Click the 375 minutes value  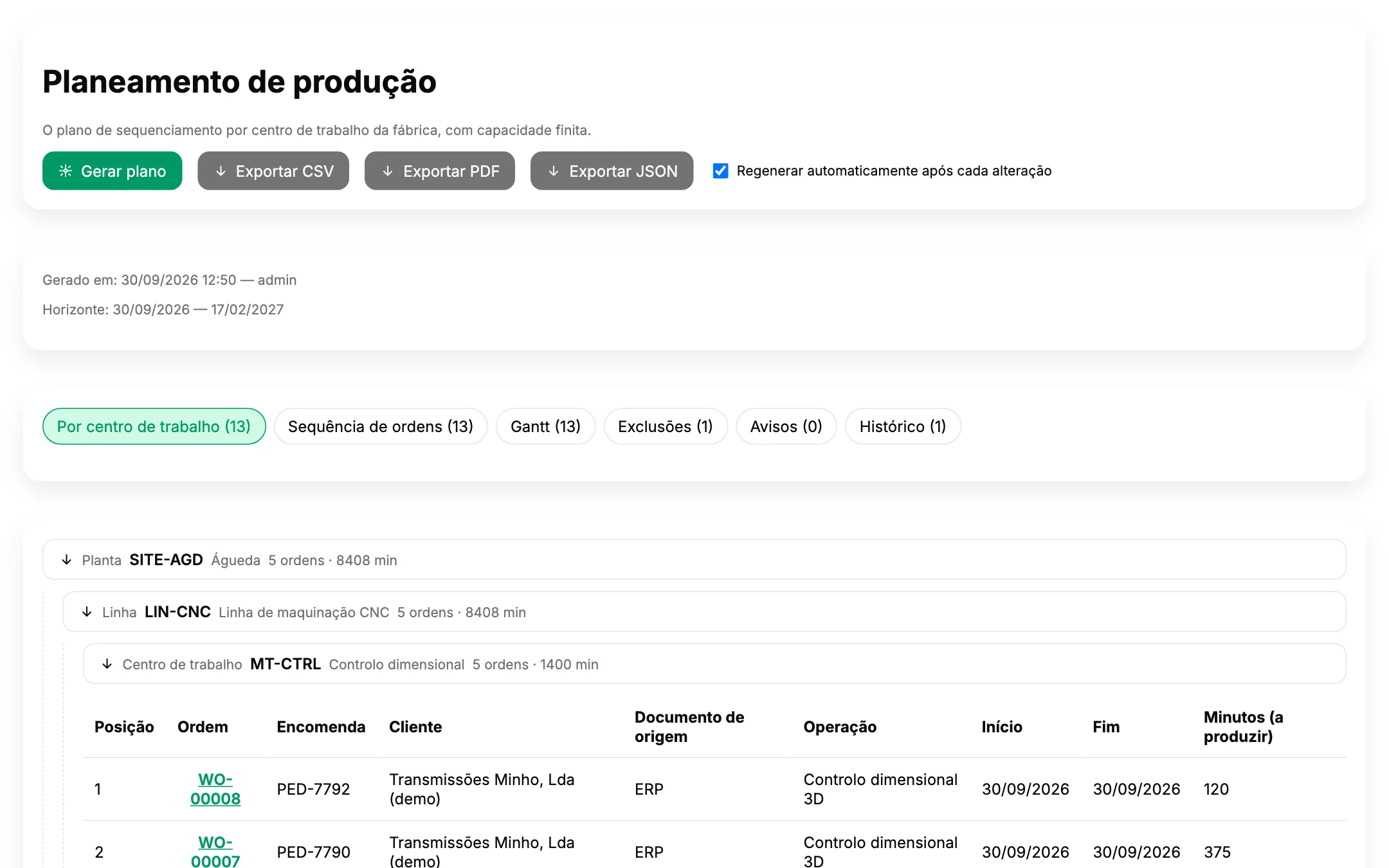pos(1217,852)
